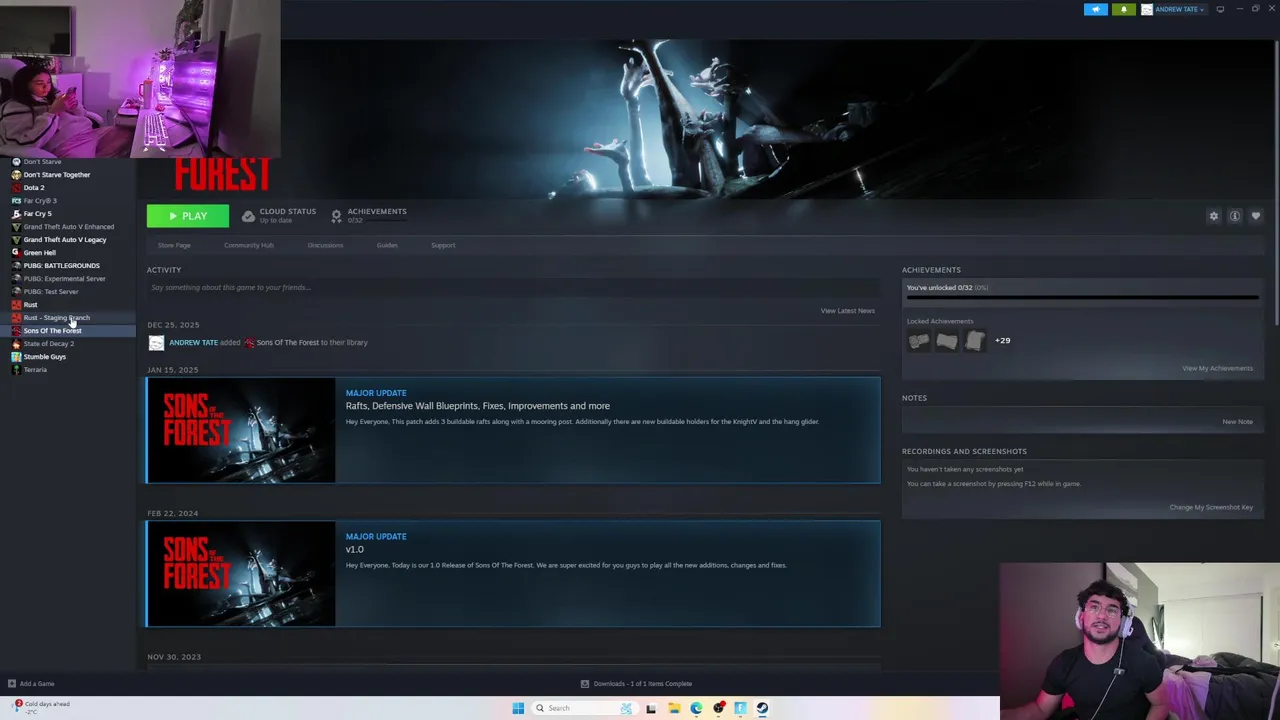Add game to favorites with the heart icon
This screenshot has height=720, width=1280.
[1256, 216]
